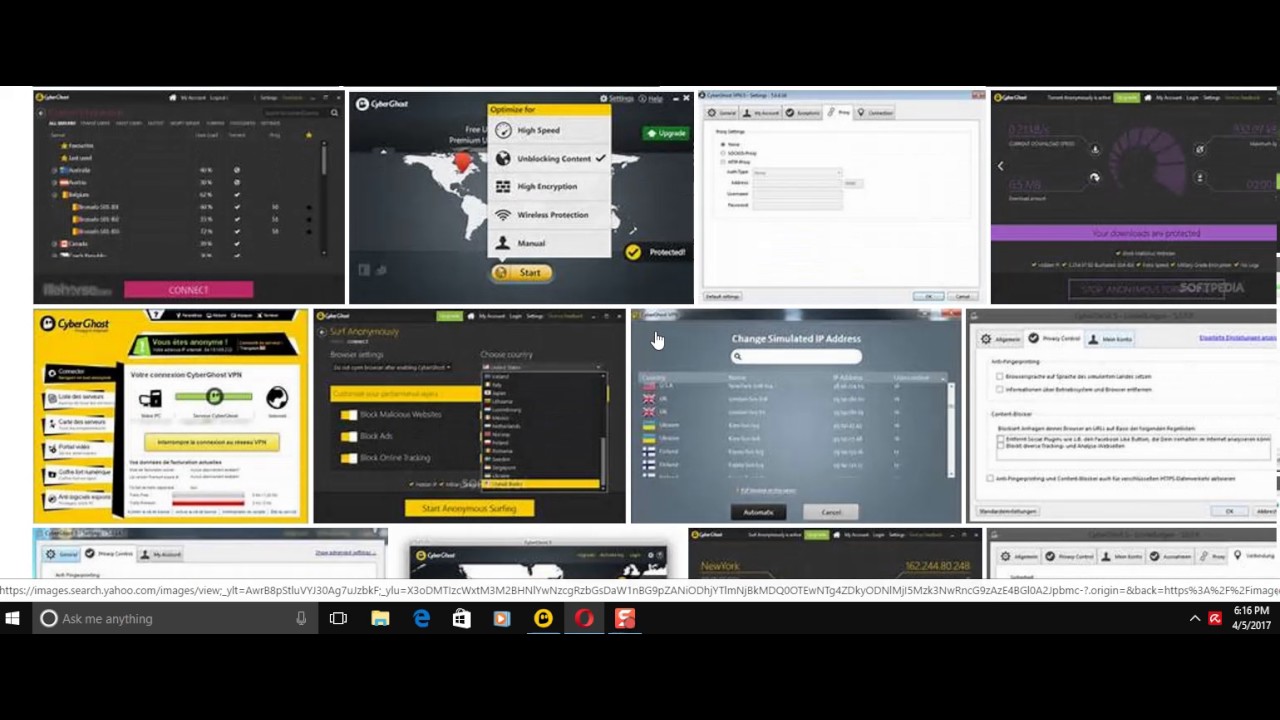Open the Windows Start menu
1280x720 pixels.
(13, 619)
